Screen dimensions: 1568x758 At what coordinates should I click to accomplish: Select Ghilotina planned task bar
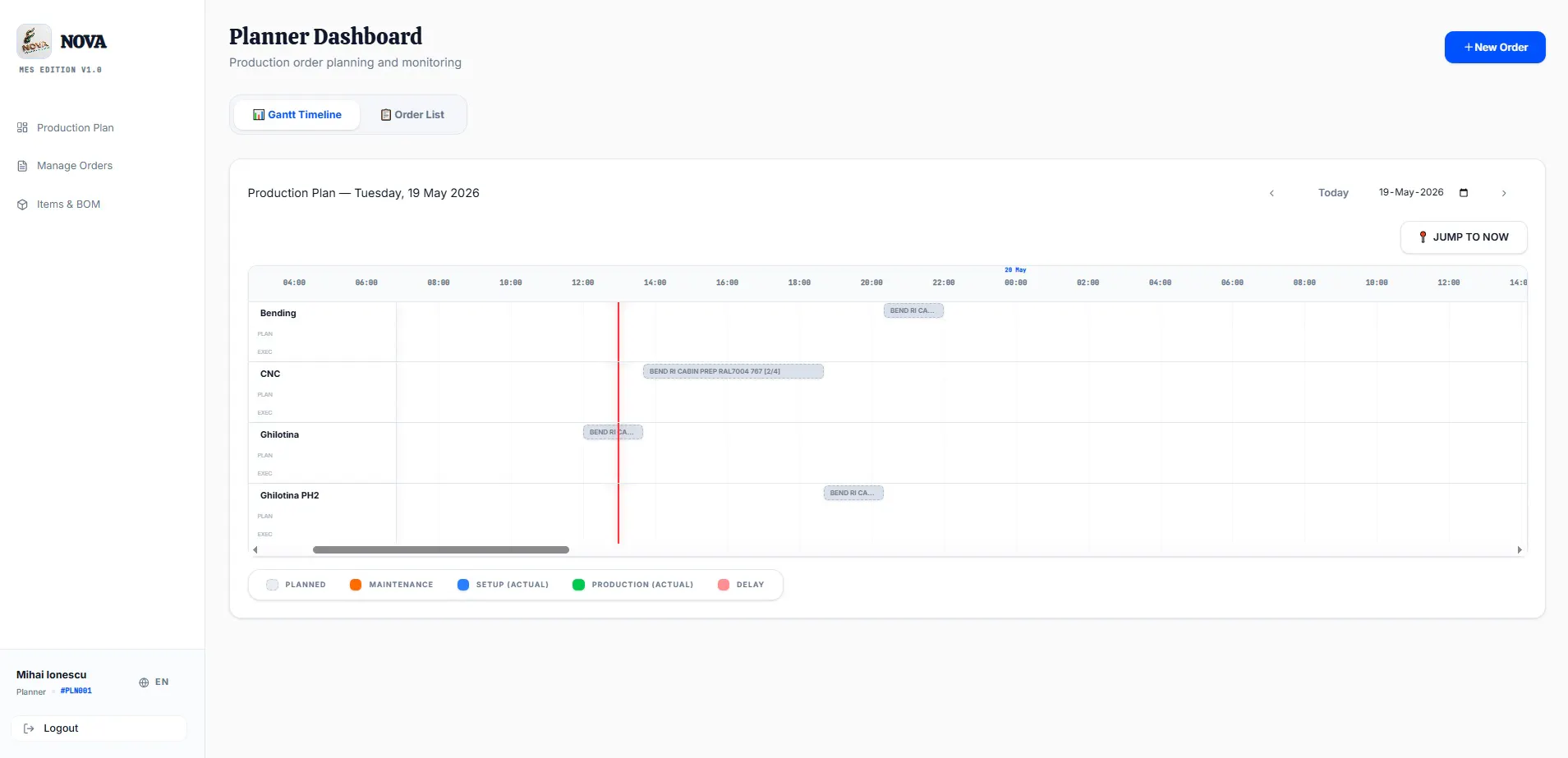[x=613, y=432]
